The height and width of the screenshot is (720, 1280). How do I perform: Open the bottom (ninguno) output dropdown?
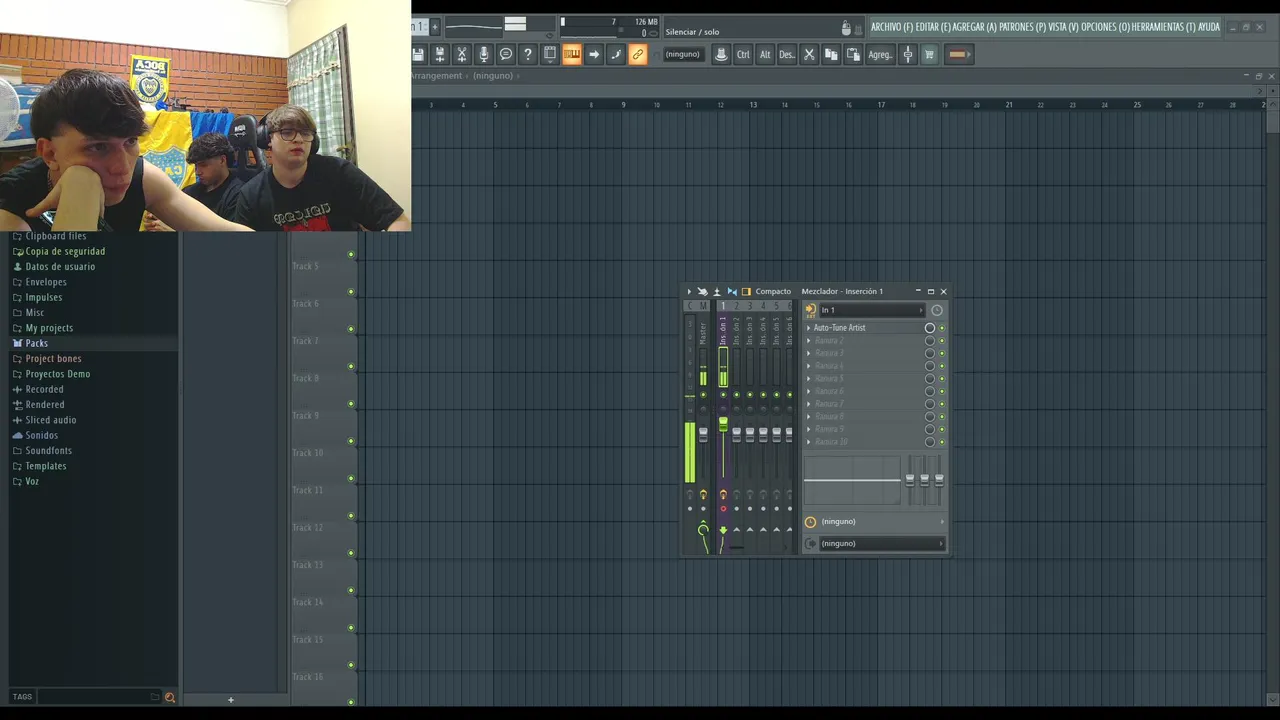tap(881, 543)
